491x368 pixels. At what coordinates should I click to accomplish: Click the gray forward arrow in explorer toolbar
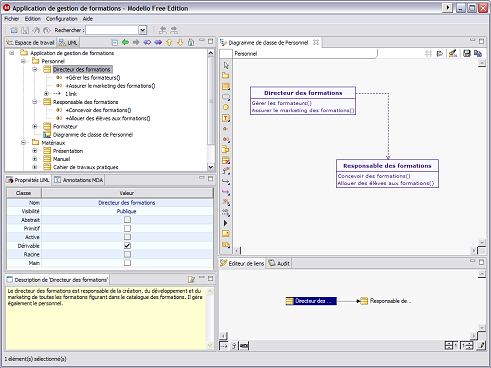[136, 42]
